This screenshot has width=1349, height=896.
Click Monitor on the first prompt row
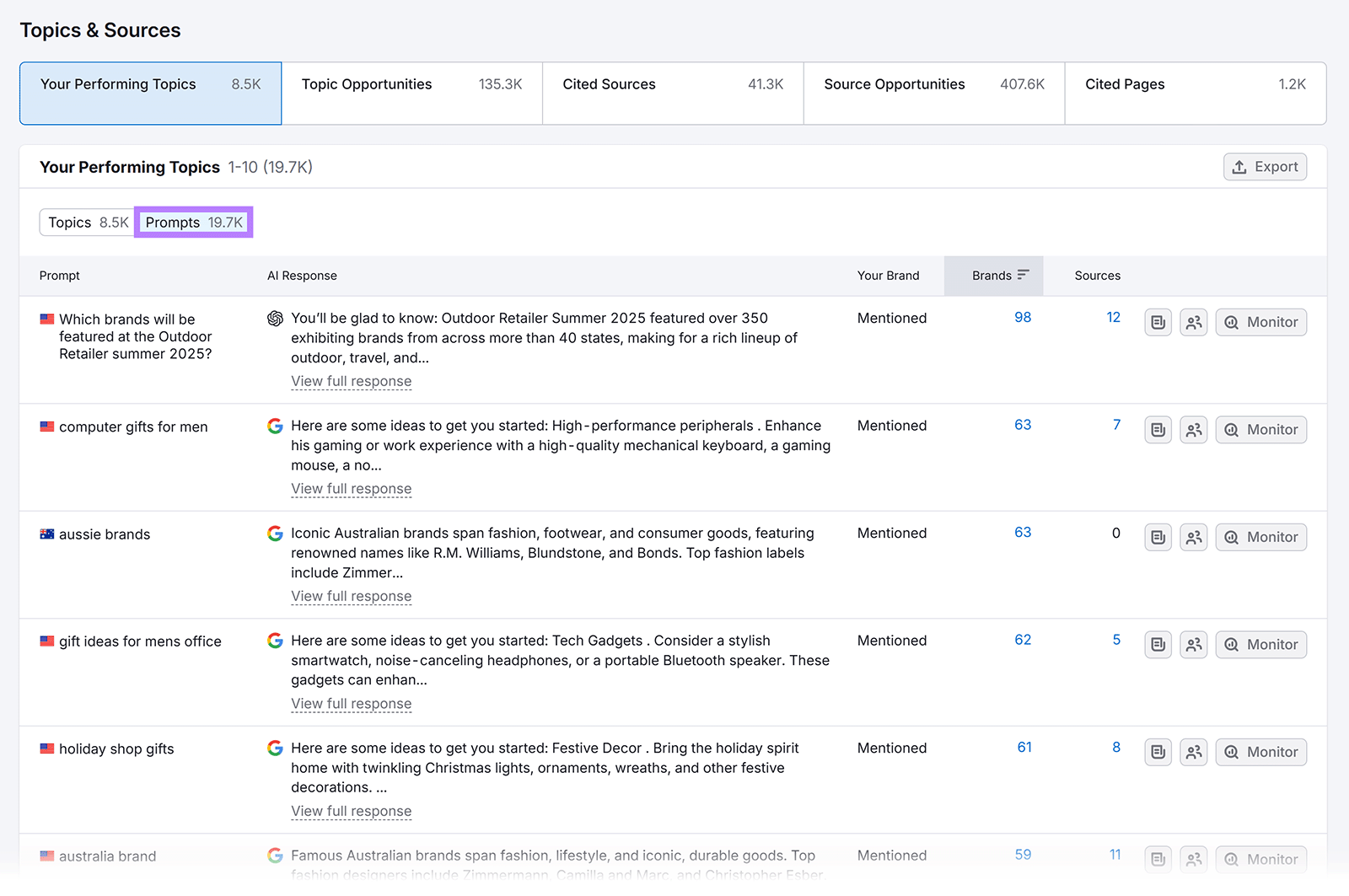[x=1260, y=322]
